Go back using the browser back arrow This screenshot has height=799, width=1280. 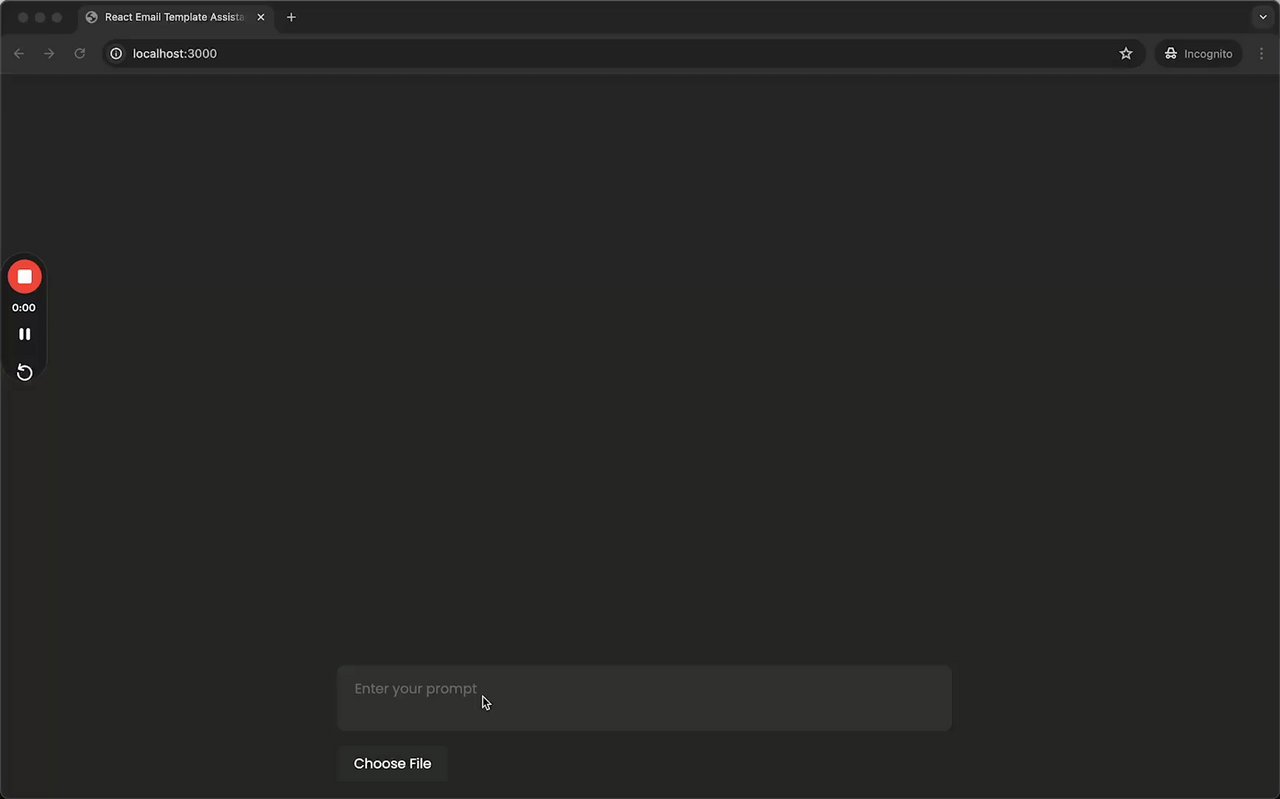19,53
